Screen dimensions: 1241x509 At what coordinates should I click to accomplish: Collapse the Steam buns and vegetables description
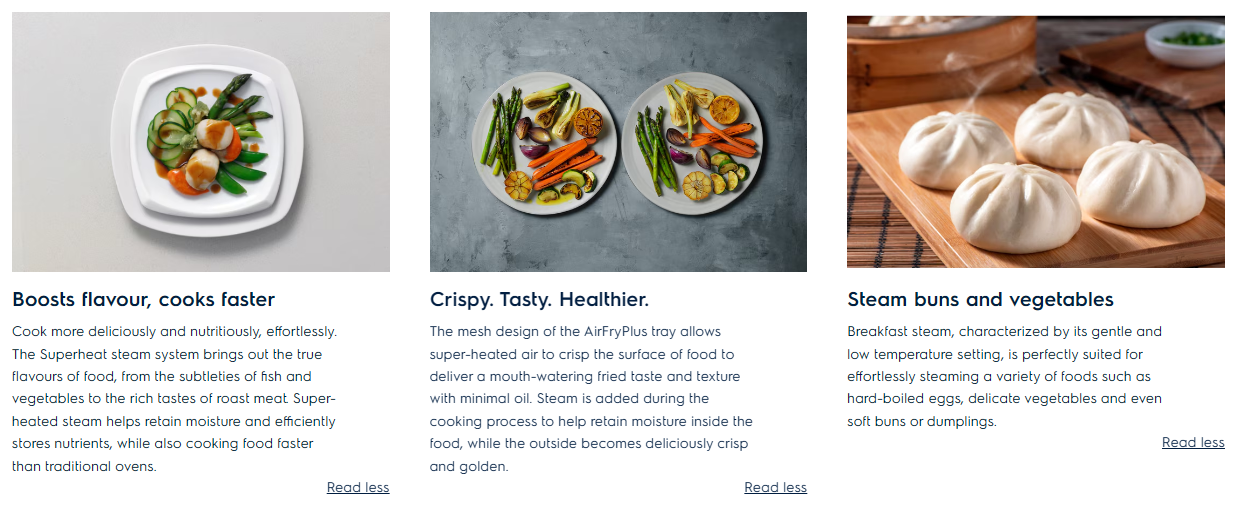[1192, 443]
